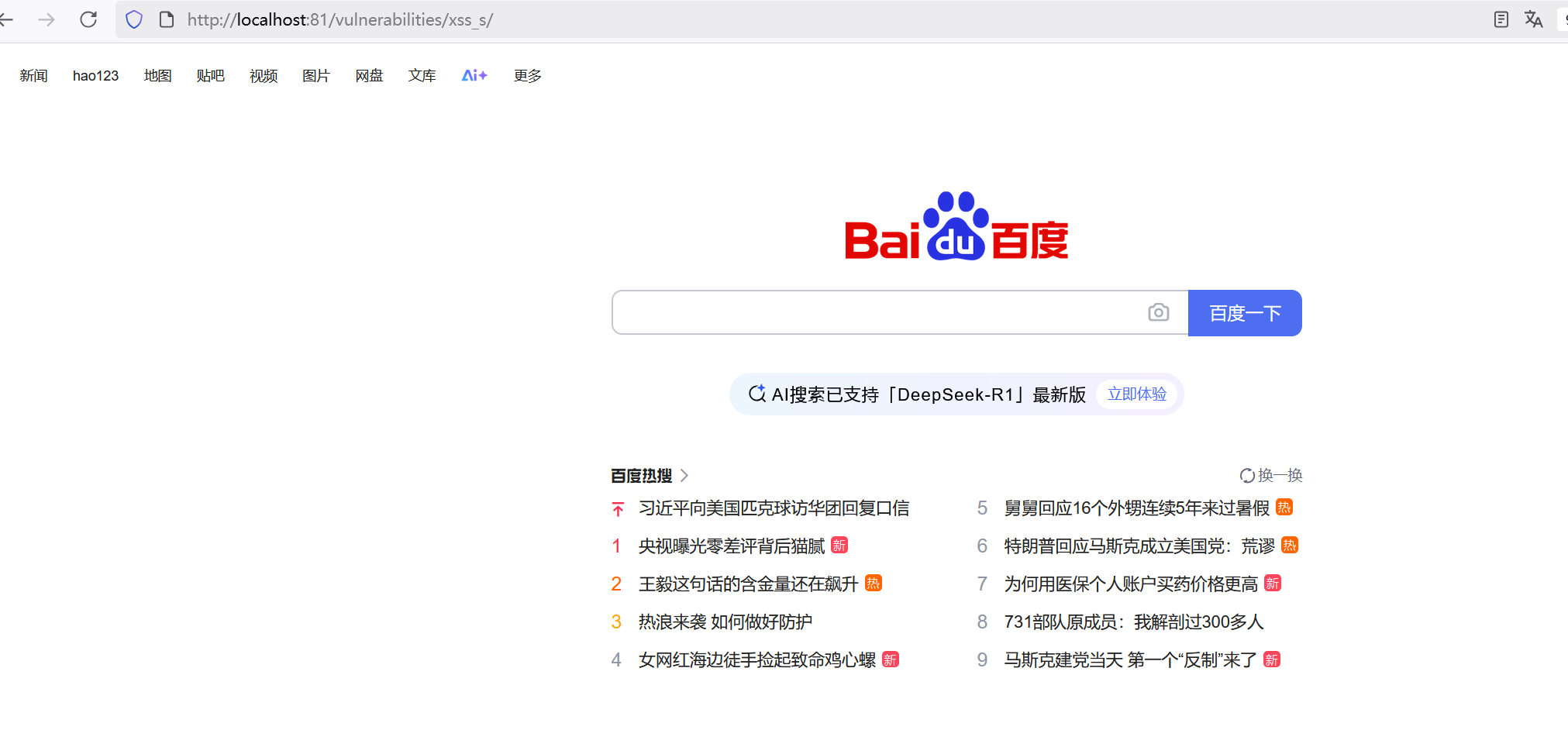Open the 网盘 navigation item
Viewport: 1568px width, 730px height.
pos(370,75)
